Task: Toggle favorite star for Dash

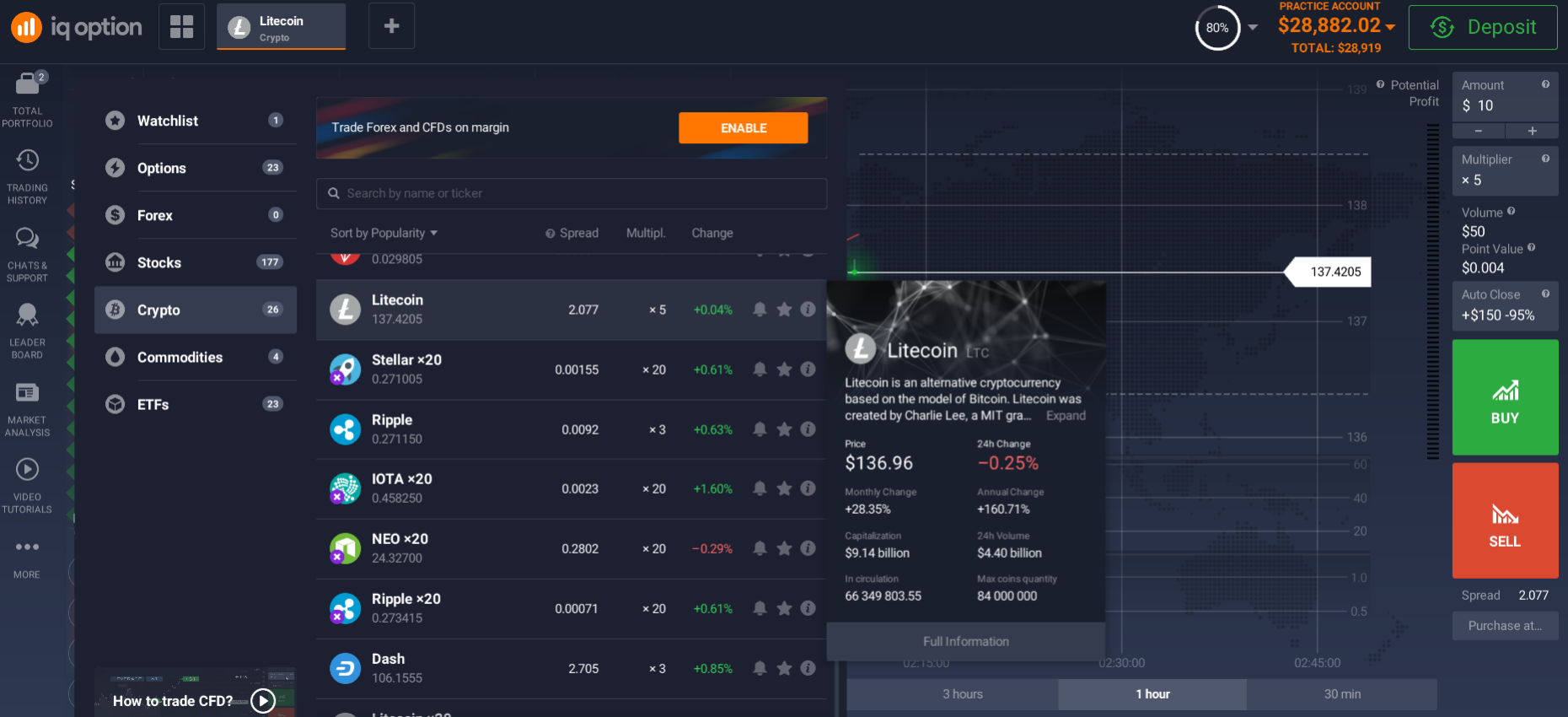Action: click(x=784, y=668)
